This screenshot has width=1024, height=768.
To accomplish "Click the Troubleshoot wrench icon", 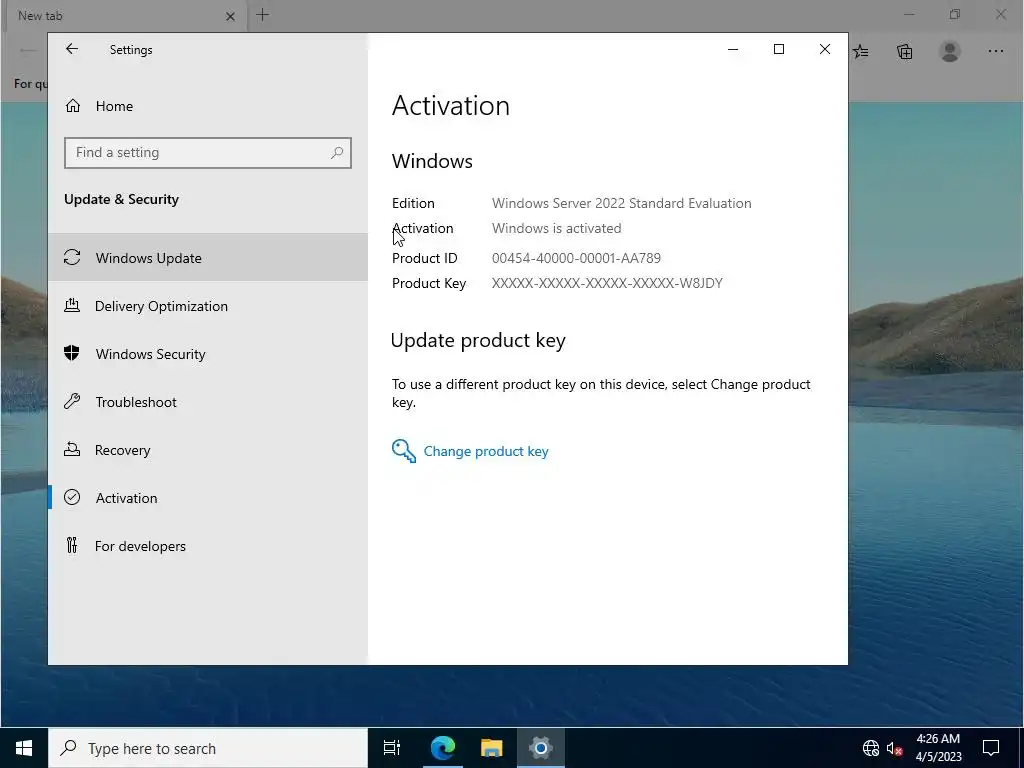I will click(72, 401).
